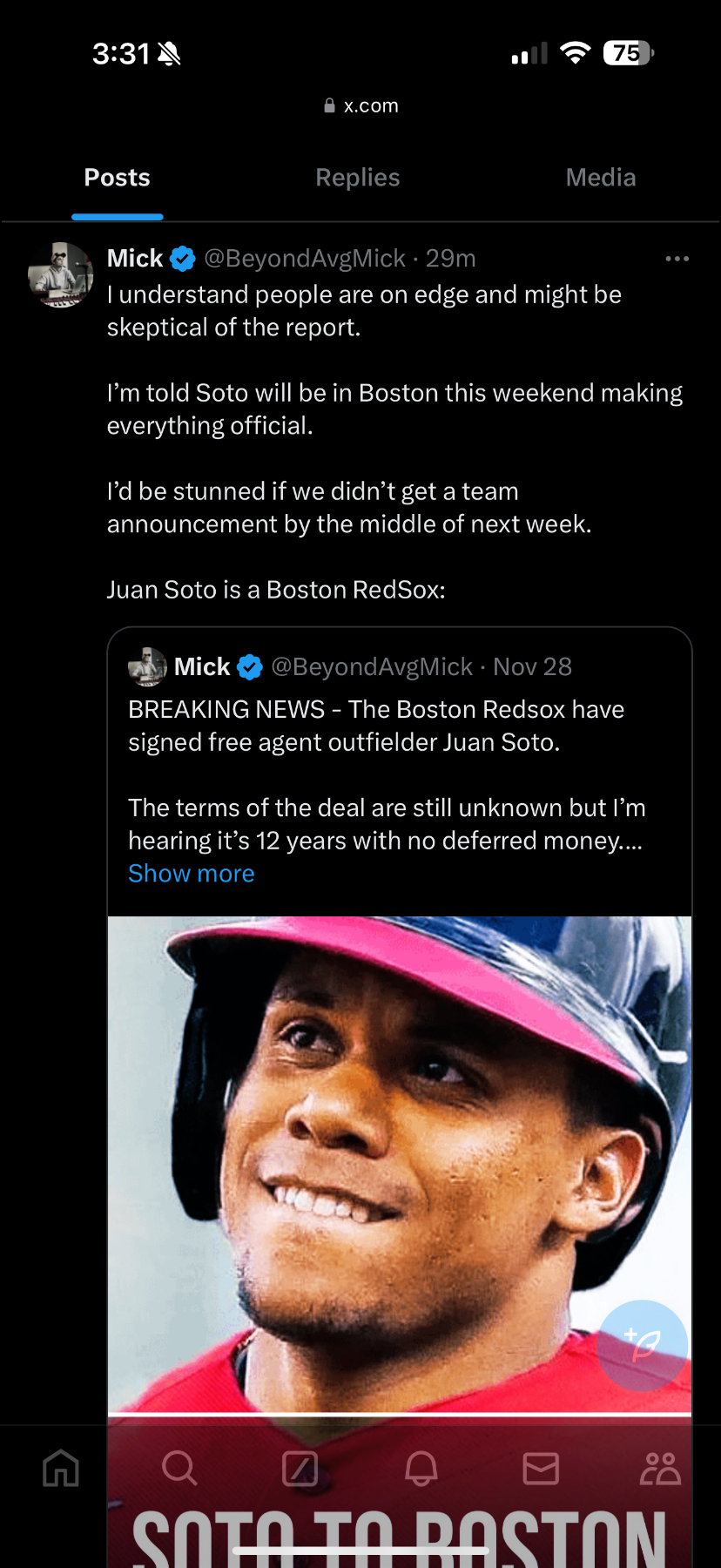Image resolution: width=721 pixels, height=1568 pixels.
Task: Open the Notifications bell
Action: click(x=421, y=1469)
